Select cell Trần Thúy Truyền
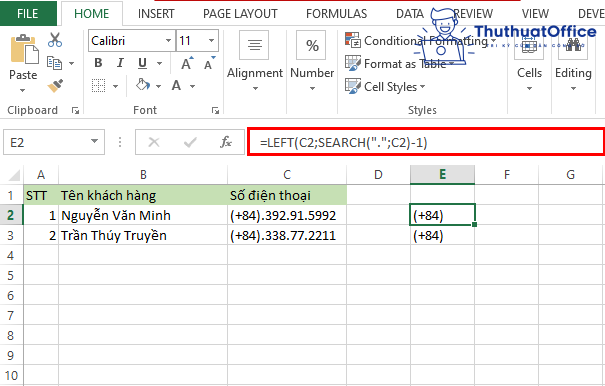The image size is (605, 386). [143, 235]
